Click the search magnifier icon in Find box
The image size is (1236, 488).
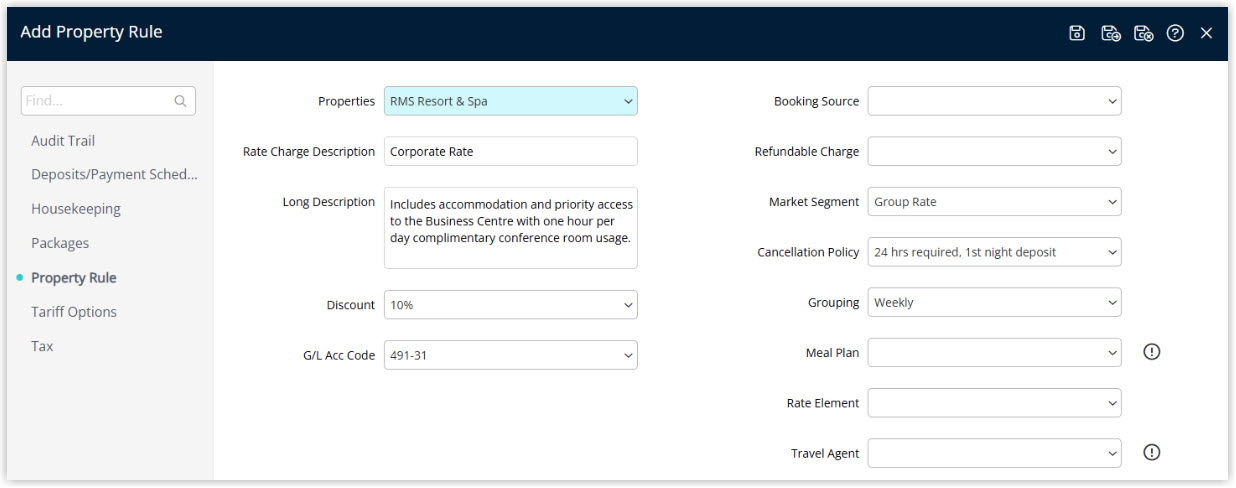pos(181,101)
